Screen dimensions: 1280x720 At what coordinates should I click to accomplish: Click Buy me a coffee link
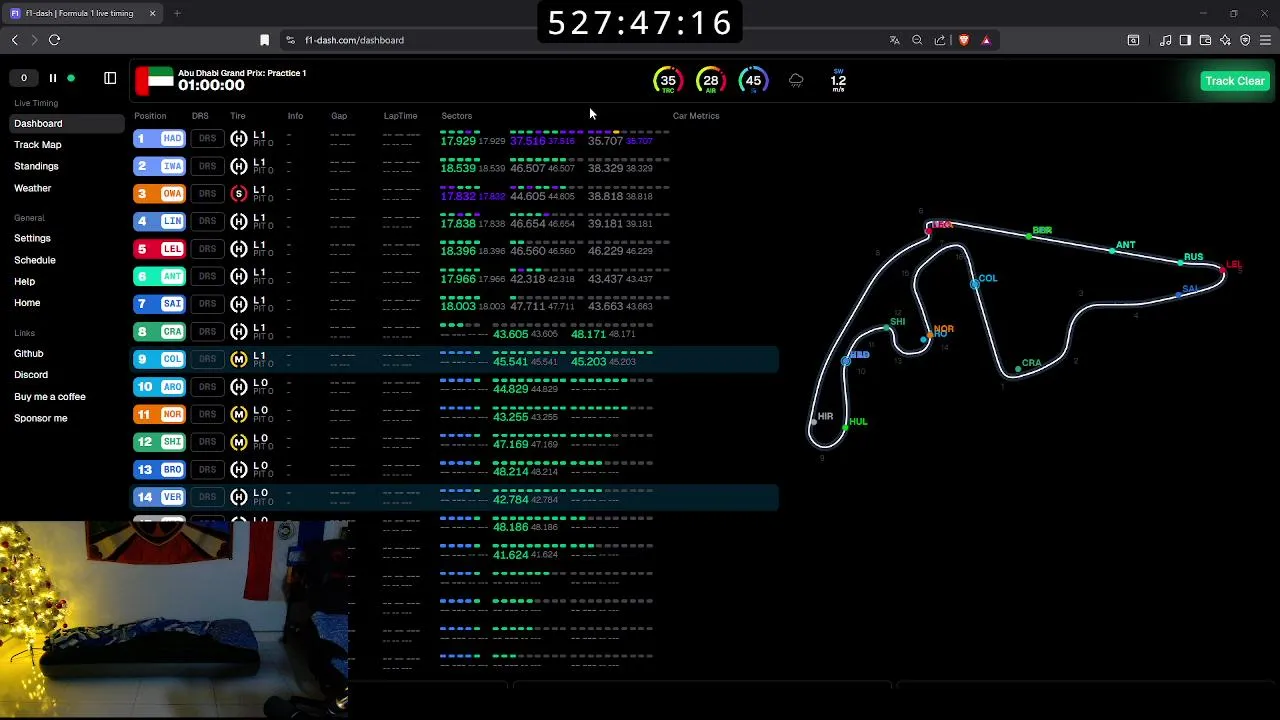[x=50, y=397]
